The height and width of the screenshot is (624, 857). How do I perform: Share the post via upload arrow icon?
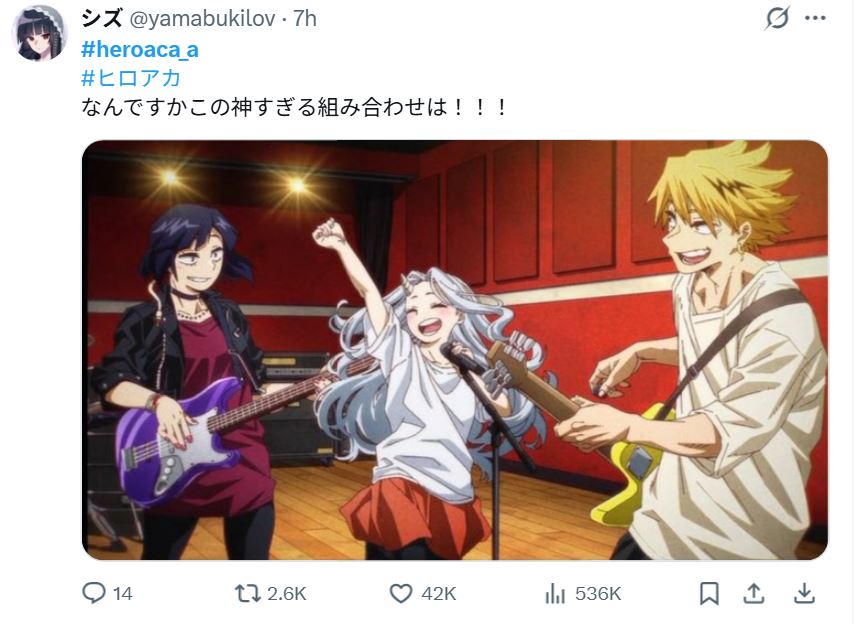754,593
